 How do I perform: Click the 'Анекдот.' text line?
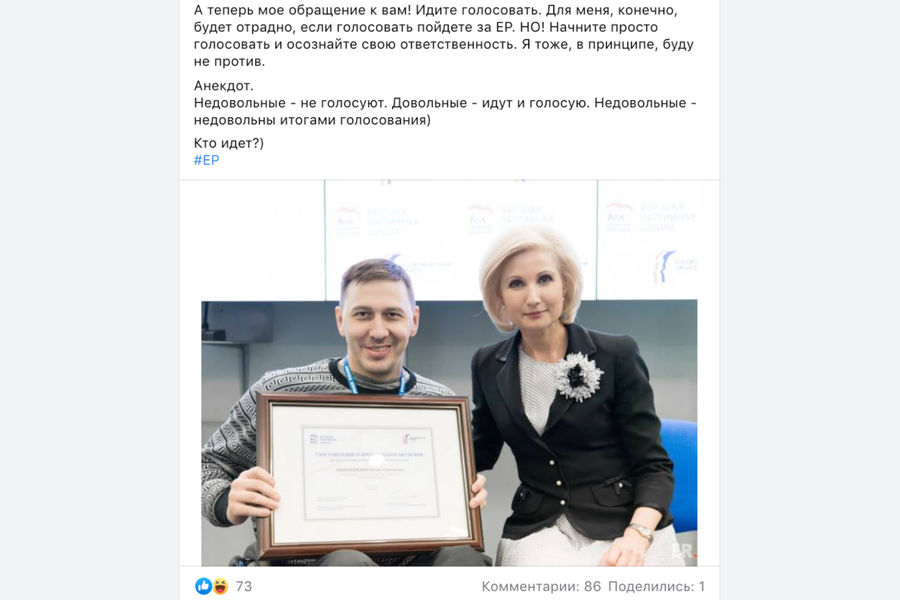pyautogui.click(x=223, y=86)
